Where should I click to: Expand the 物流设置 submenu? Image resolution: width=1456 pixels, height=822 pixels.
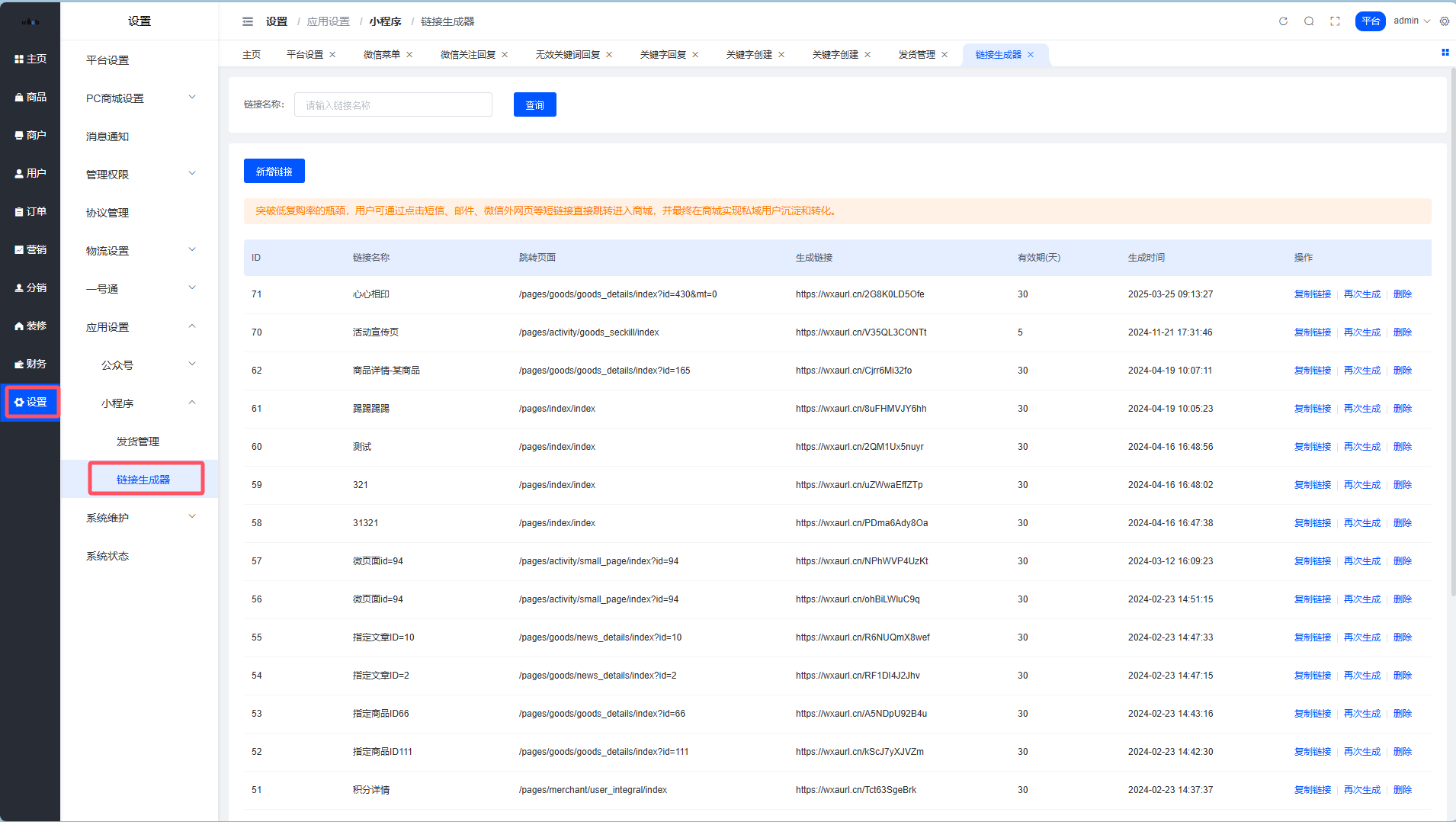point(140,251)
